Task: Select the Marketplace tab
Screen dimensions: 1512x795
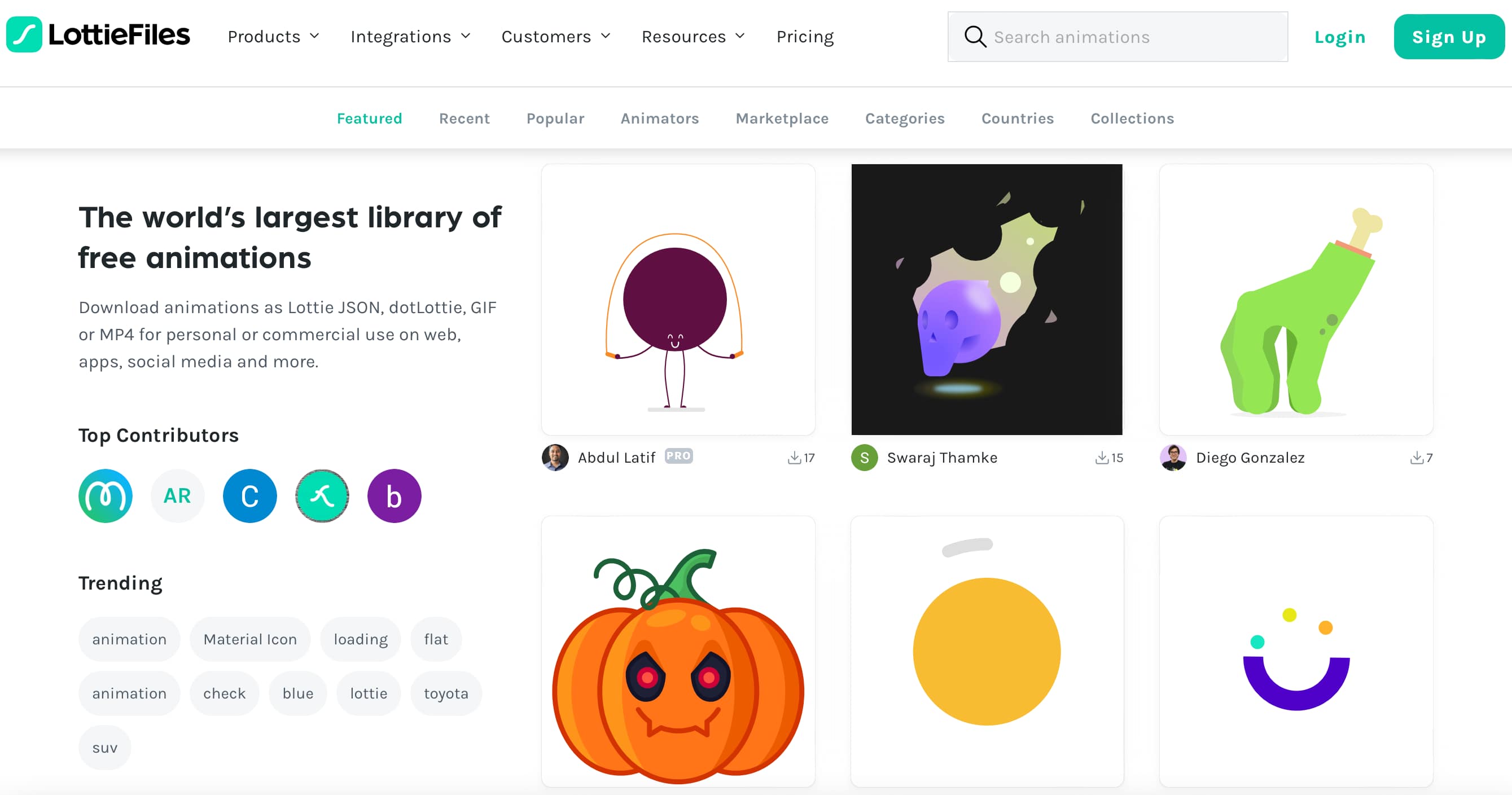Action: pyautogui.click(x=782, y=118)
